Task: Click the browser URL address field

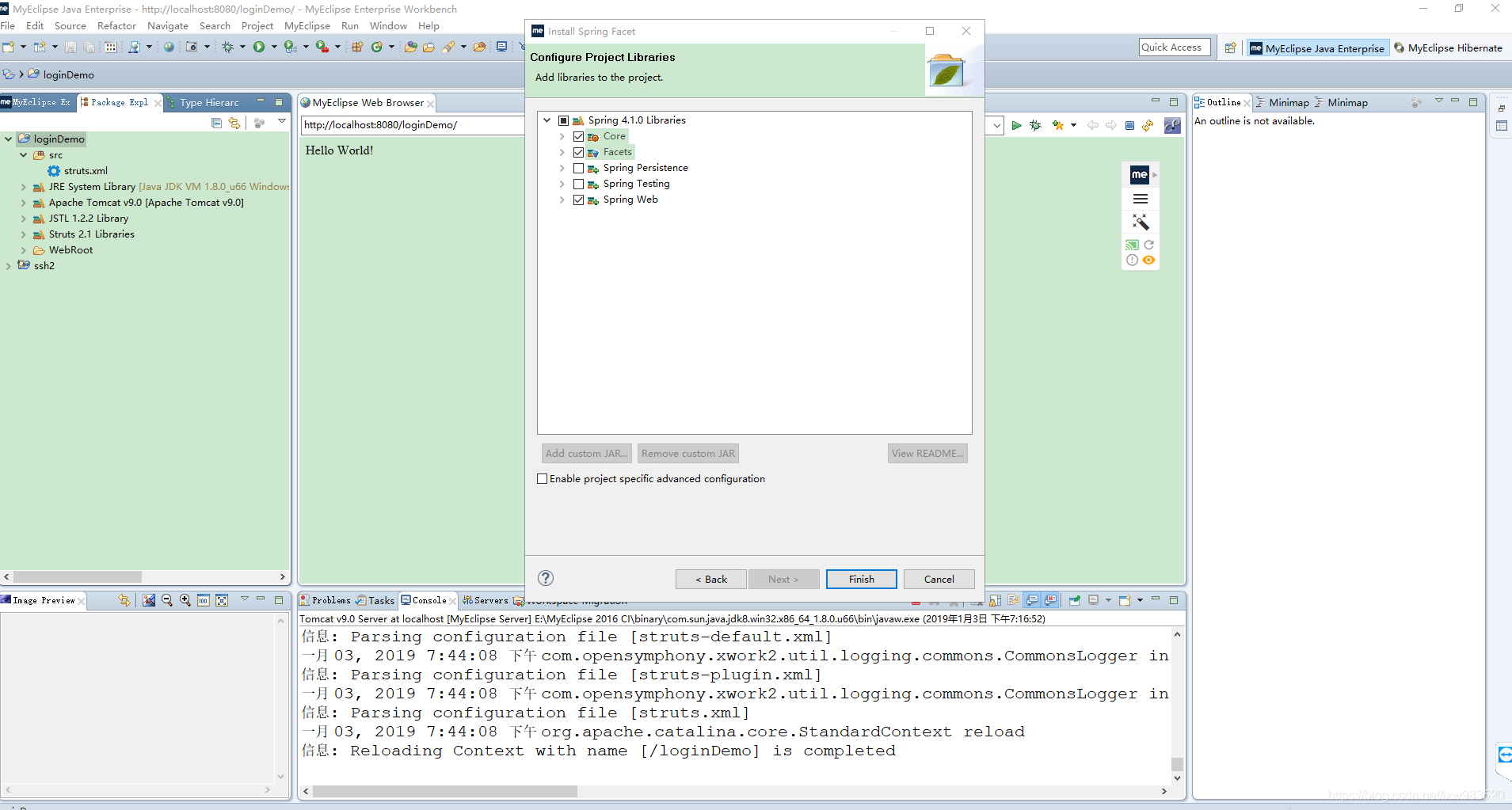Action: (x=412, y=125)
